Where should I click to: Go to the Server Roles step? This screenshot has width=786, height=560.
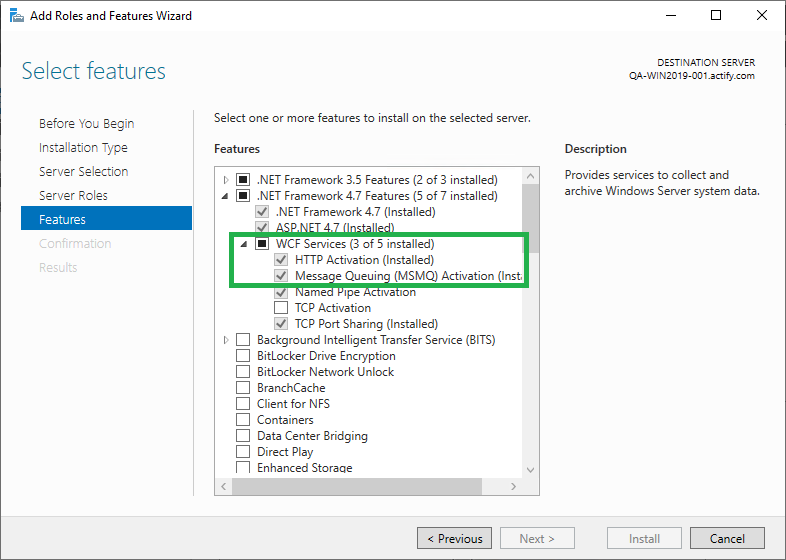click(x=73, y=196)
